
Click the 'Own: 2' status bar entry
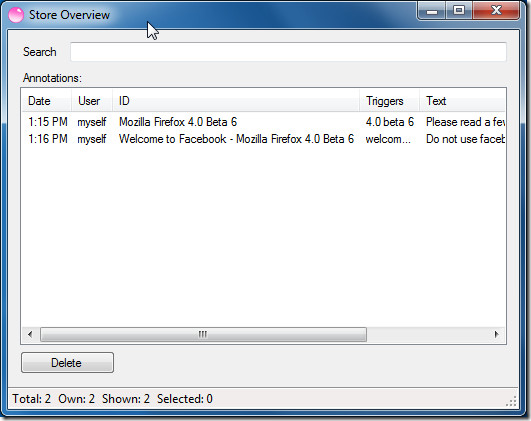pyautogui.click(x=77, y=399)
